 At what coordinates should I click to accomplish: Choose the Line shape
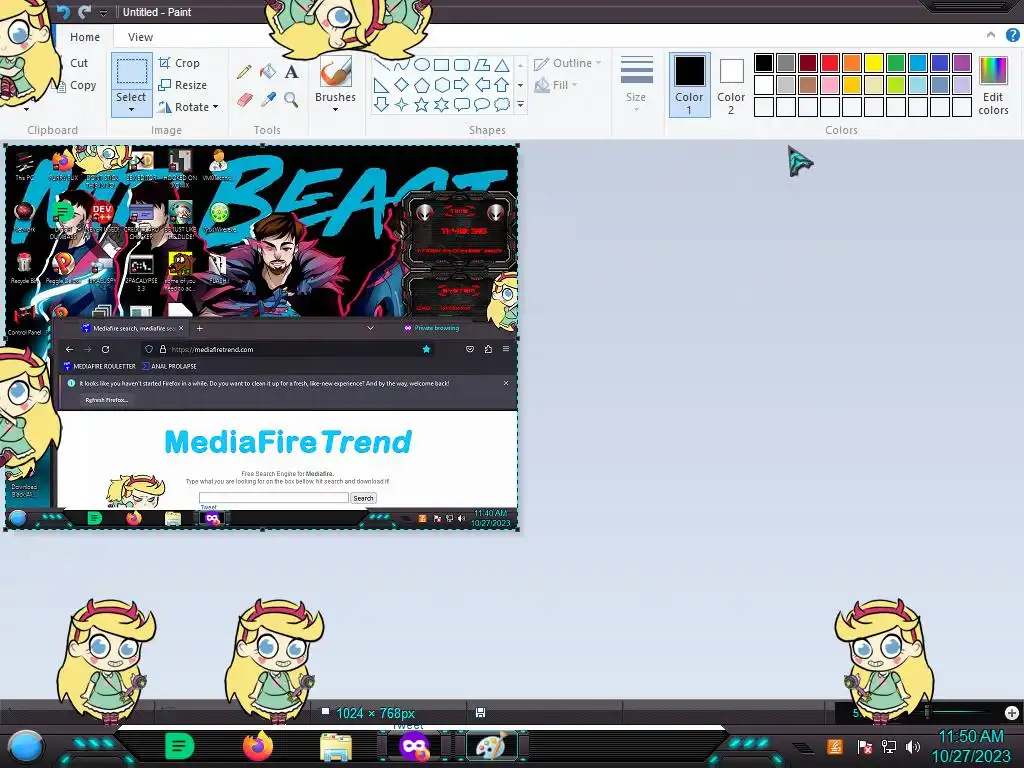tap(381, 64)
